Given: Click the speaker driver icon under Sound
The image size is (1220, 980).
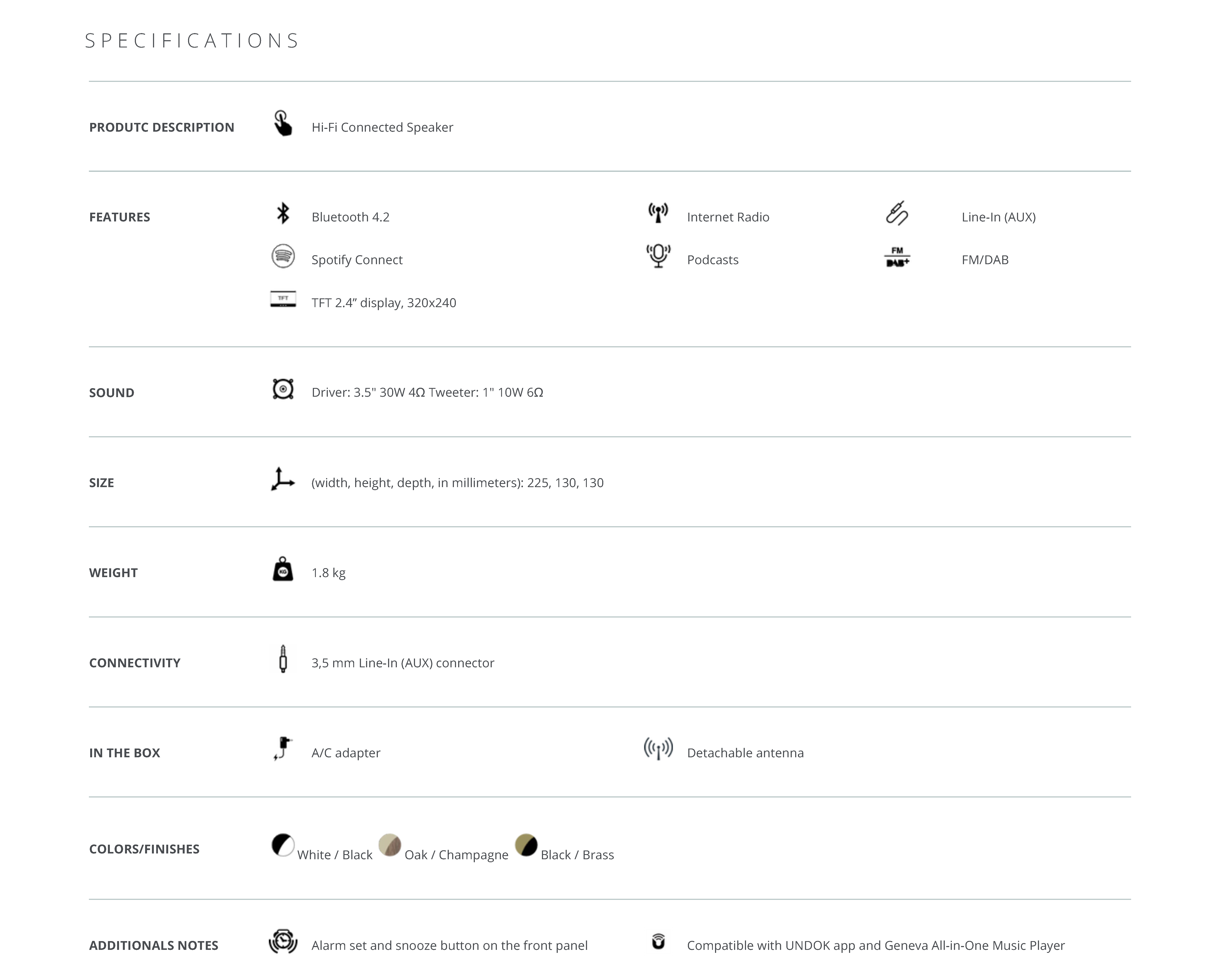Looking at the screenshot, I should click(x=283, y=389).
